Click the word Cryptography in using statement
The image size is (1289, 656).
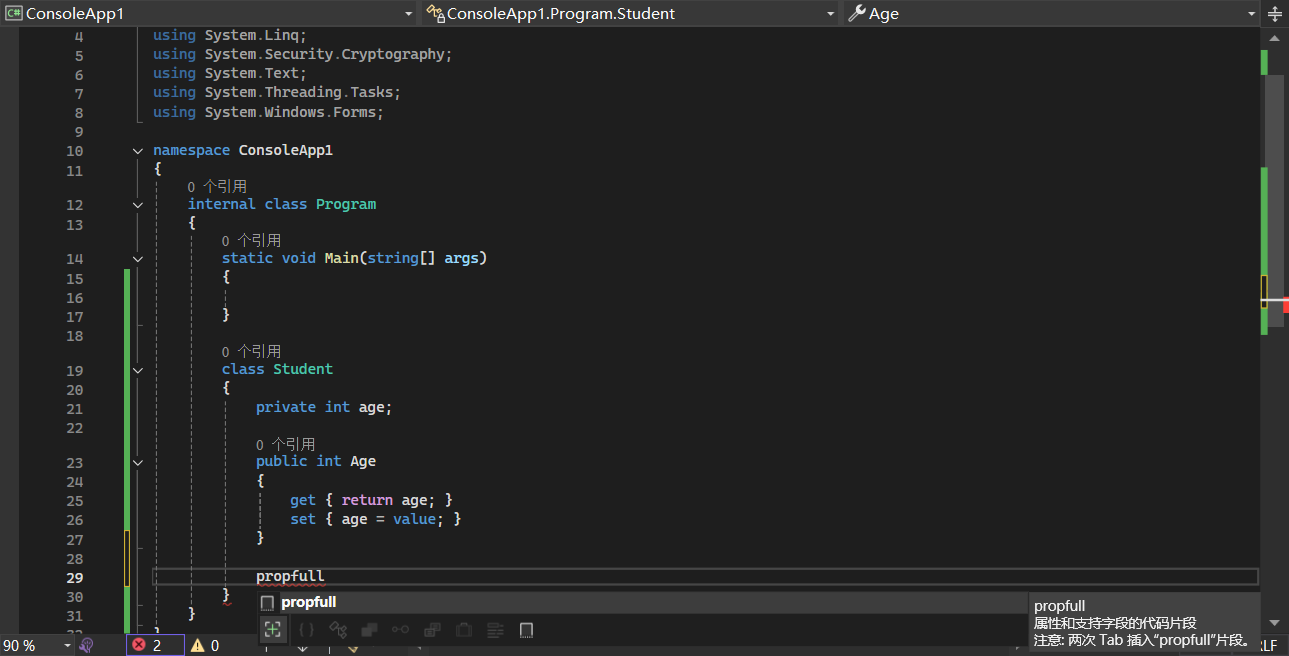393,54
